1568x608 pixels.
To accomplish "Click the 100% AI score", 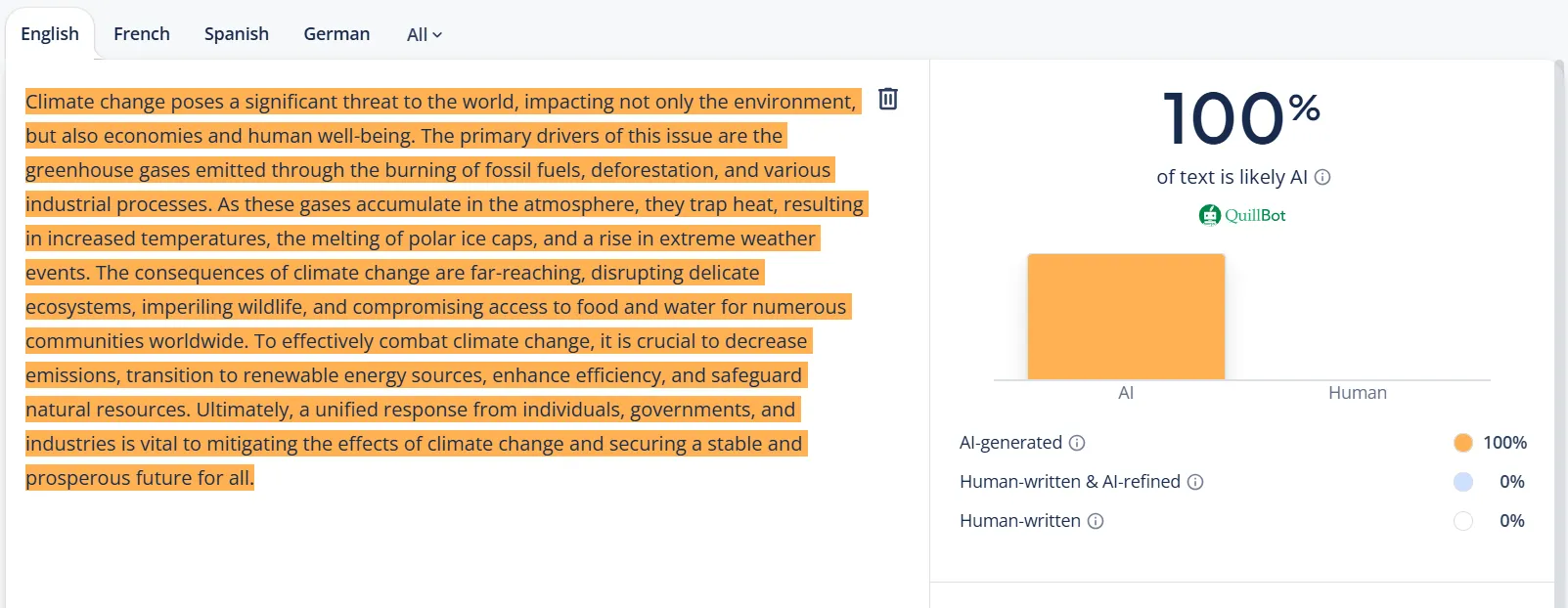I will [x=1239, y=115].
